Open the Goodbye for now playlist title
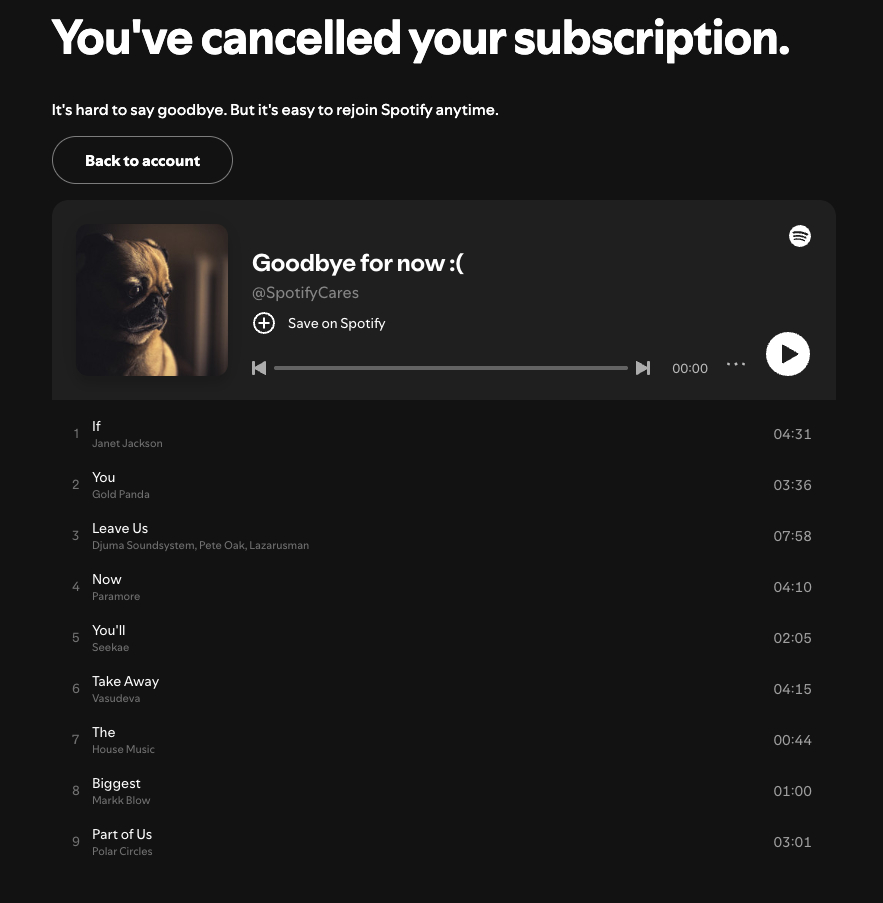Image resolution: width=883 pixels, height=903 pixels. tap(358, 263)
